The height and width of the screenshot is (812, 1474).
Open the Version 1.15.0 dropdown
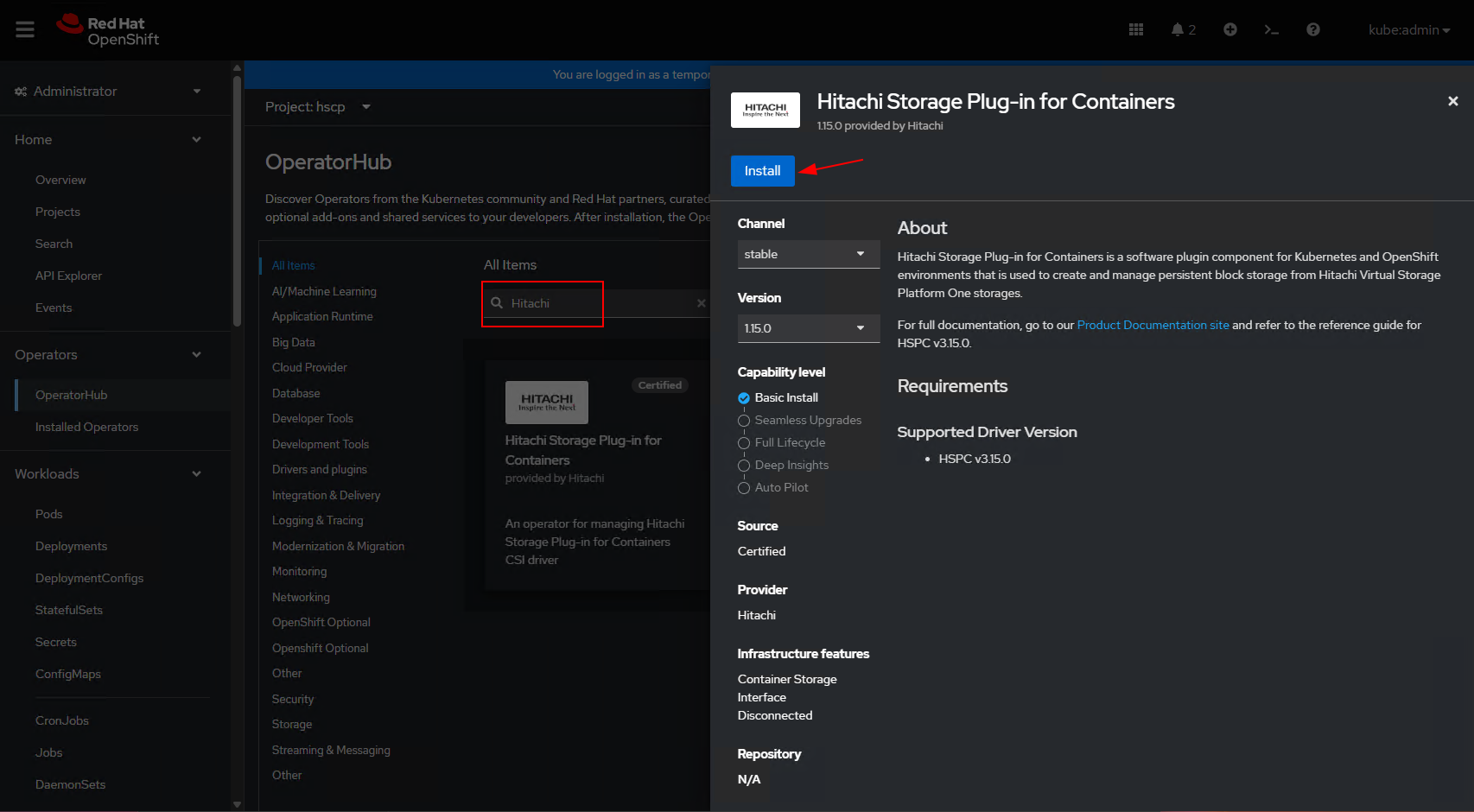[x=809, y=328]
